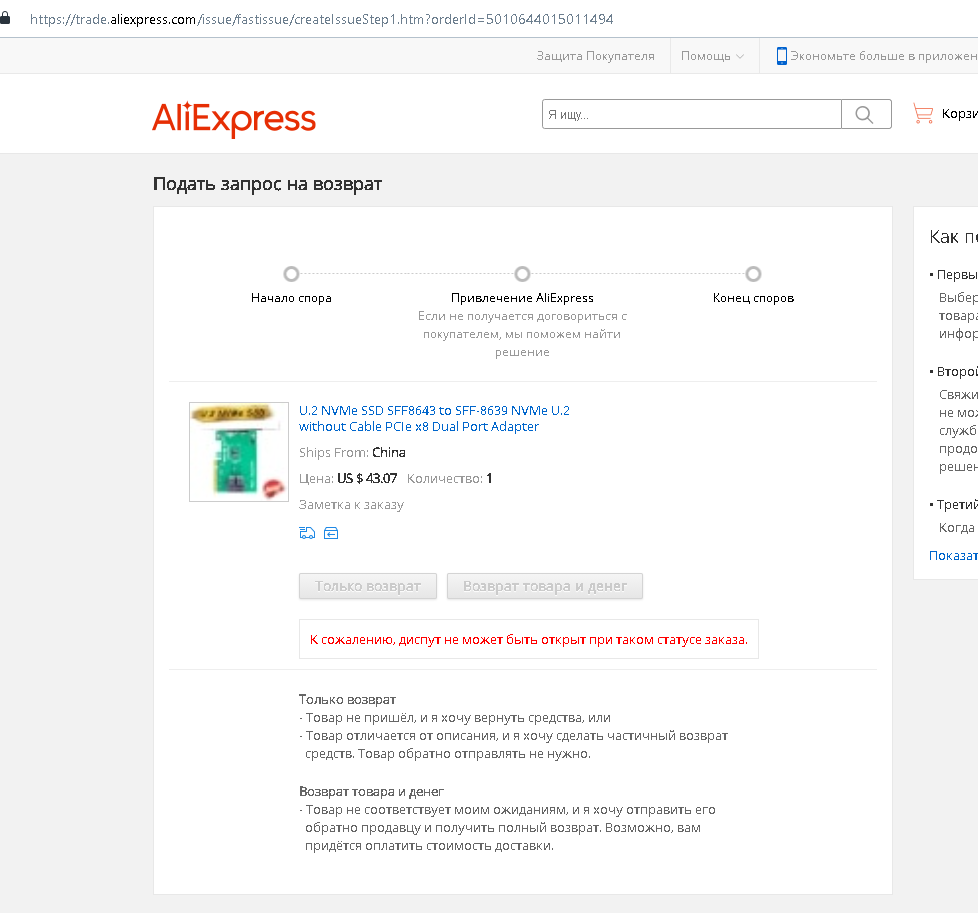Click the Количество: 1 text
Screen dimensions: 978x913
click(450, 478)
